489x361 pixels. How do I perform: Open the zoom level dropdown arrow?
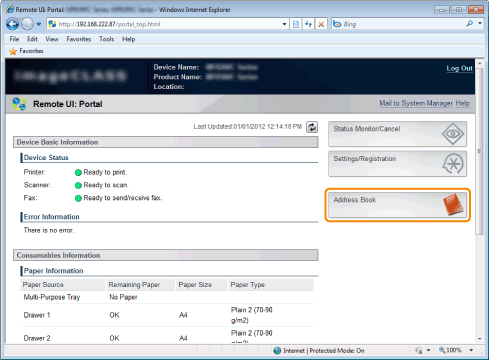471,350
